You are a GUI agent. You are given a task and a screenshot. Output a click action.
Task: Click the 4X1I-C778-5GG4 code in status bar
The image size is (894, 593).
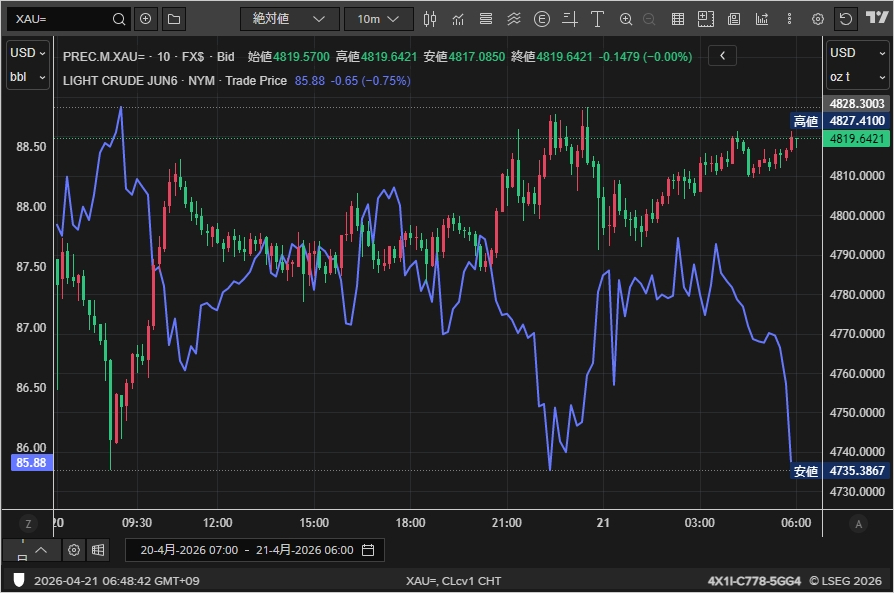pyautogui.click(x=754, y=581)
